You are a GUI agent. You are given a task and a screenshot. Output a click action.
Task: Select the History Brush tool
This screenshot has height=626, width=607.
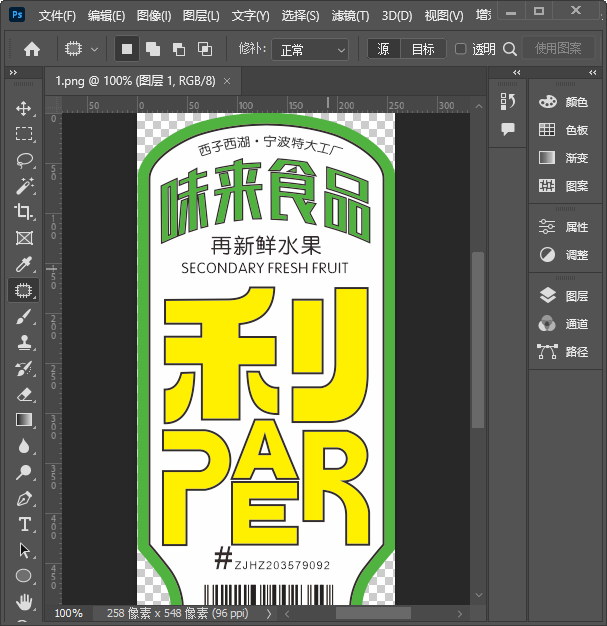pyautogui.click(x=24, y=369)
